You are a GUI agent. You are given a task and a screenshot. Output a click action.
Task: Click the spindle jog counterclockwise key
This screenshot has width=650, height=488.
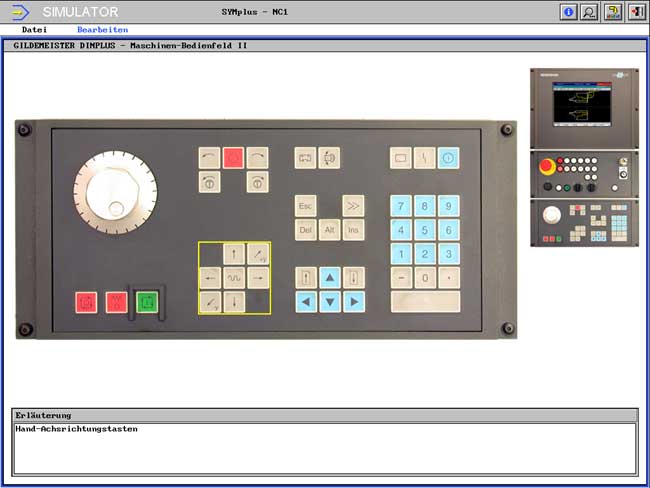pyautogui.click(x=209, y=182)
